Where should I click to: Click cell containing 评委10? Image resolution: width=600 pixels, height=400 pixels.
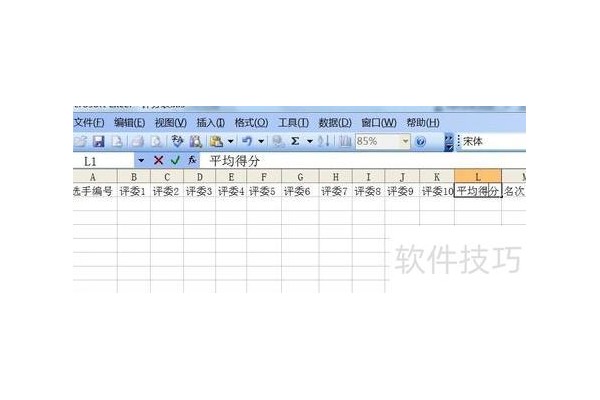(437, 191)
